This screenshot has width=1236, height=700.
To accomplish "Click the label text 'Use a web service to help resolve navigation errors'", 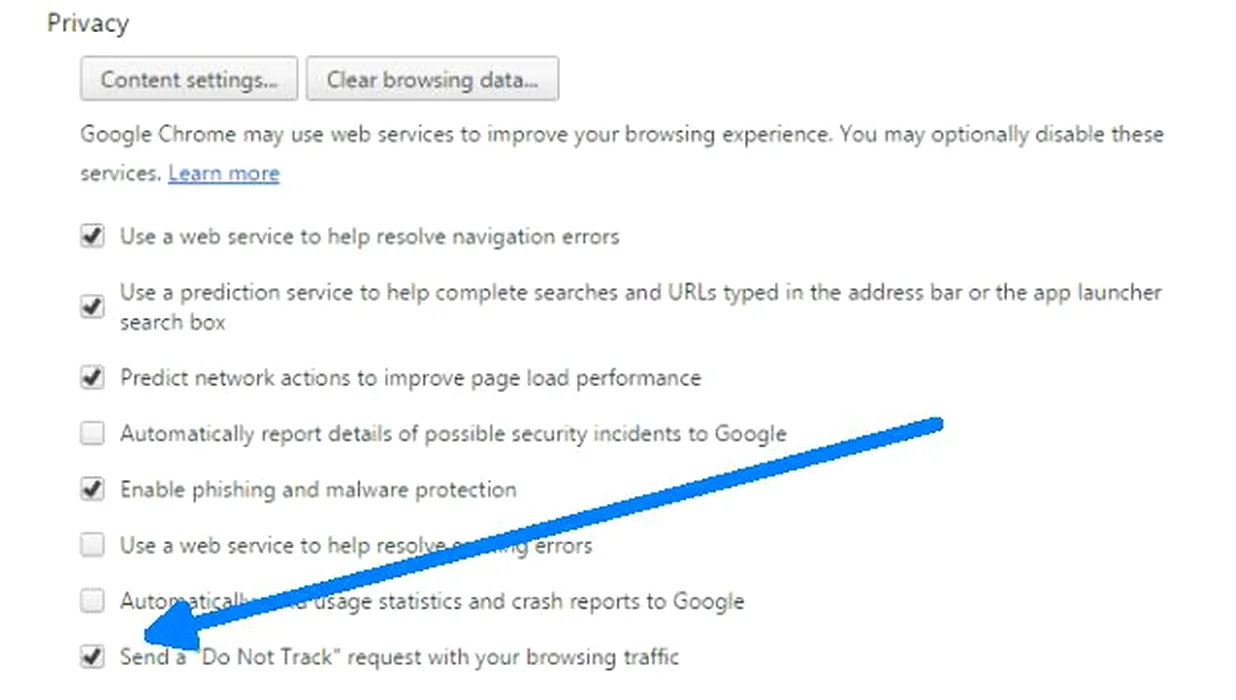I will click(370, 237).
